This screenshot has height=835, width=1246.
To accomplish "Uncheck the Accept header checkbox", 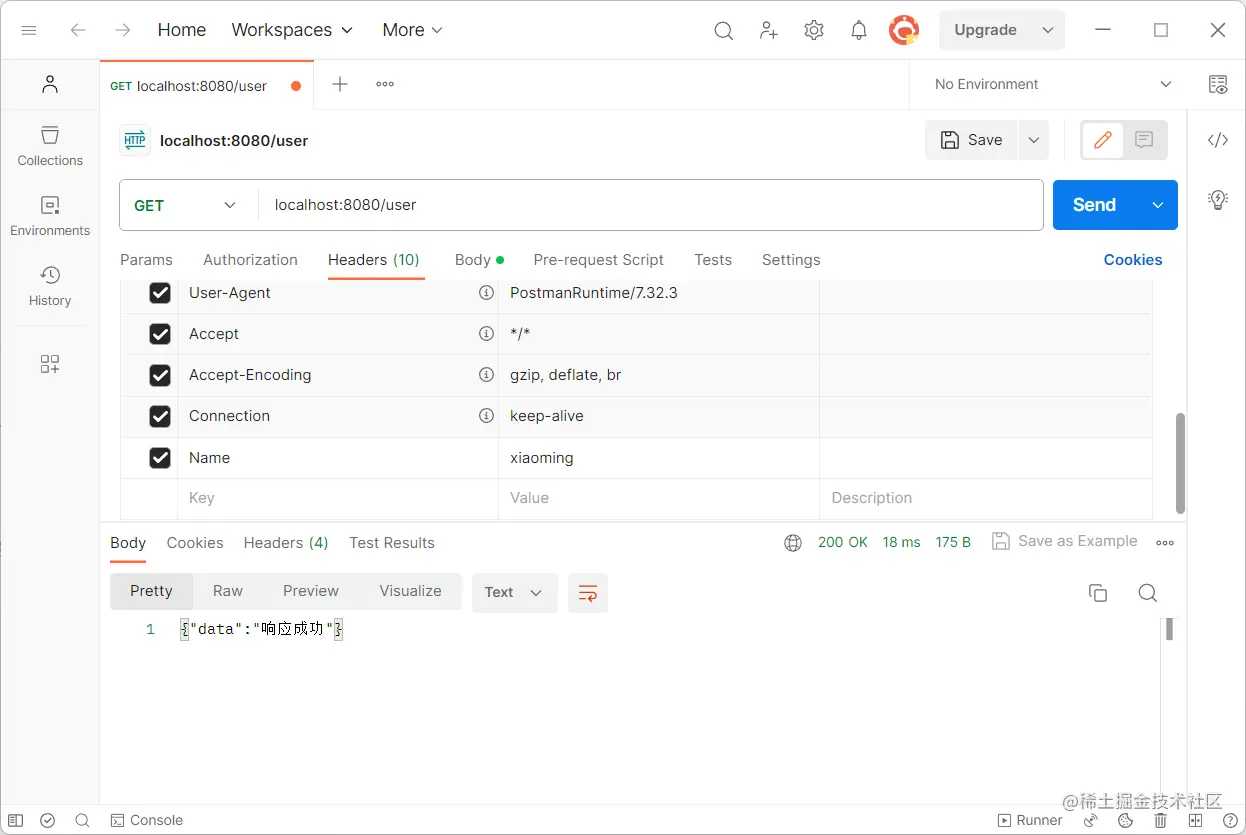I will [x=160, y=334].
